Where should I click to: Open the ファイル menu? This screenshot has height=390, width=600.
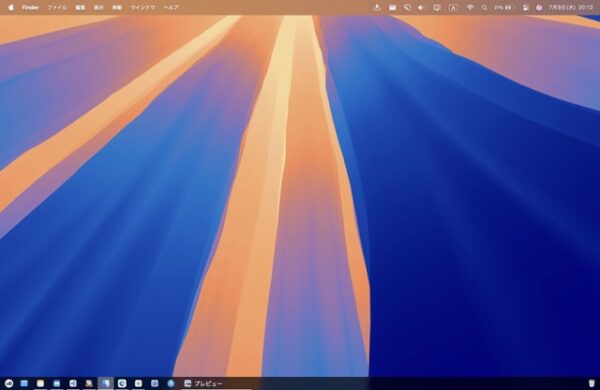coord(57,7)
